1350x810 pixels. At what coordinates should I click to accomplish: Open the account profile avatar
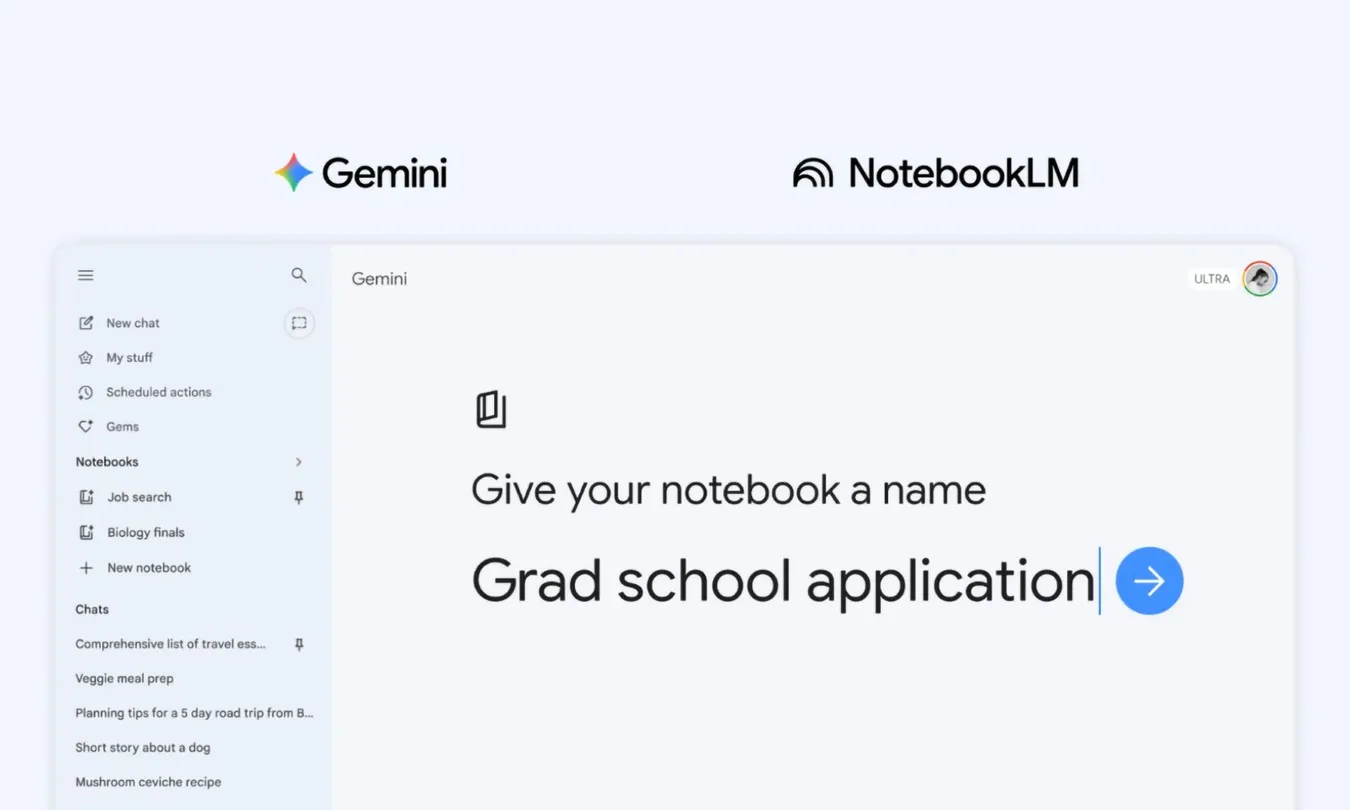[x=1259, y=279]
